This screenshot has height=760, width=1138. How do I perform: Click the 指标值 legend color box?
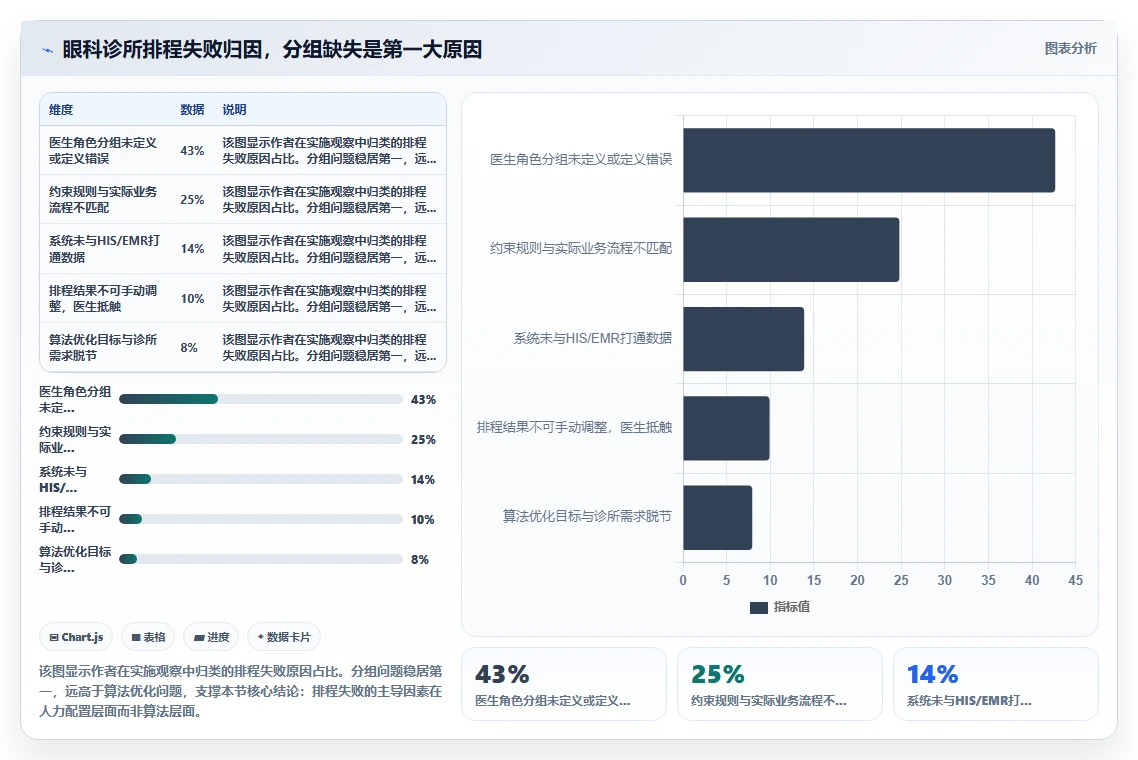[x=758, y=608]
